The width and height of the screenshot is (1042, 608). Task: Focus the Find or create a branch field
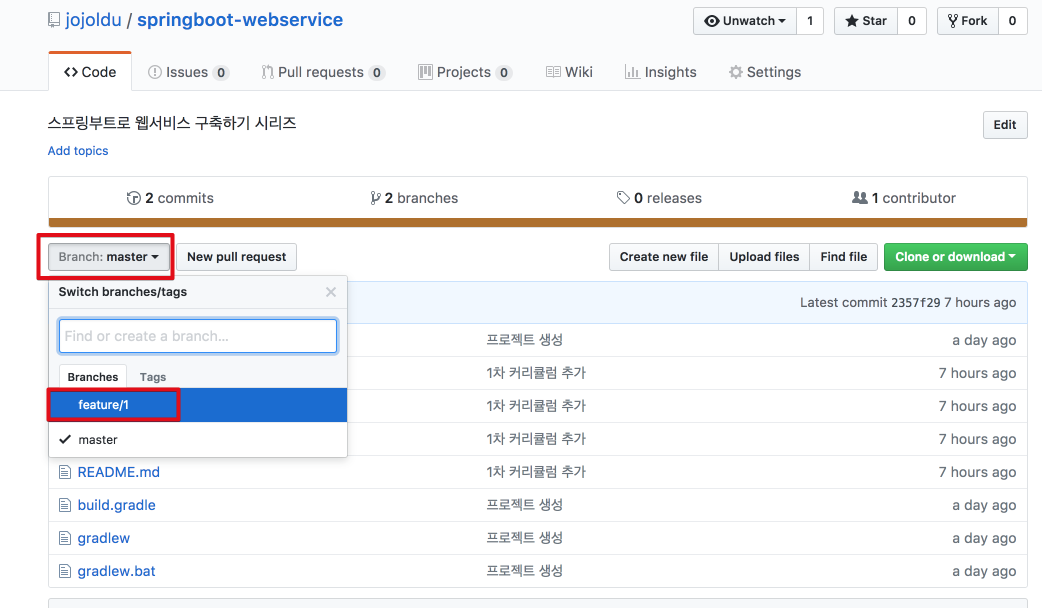(x=198, y=336)
